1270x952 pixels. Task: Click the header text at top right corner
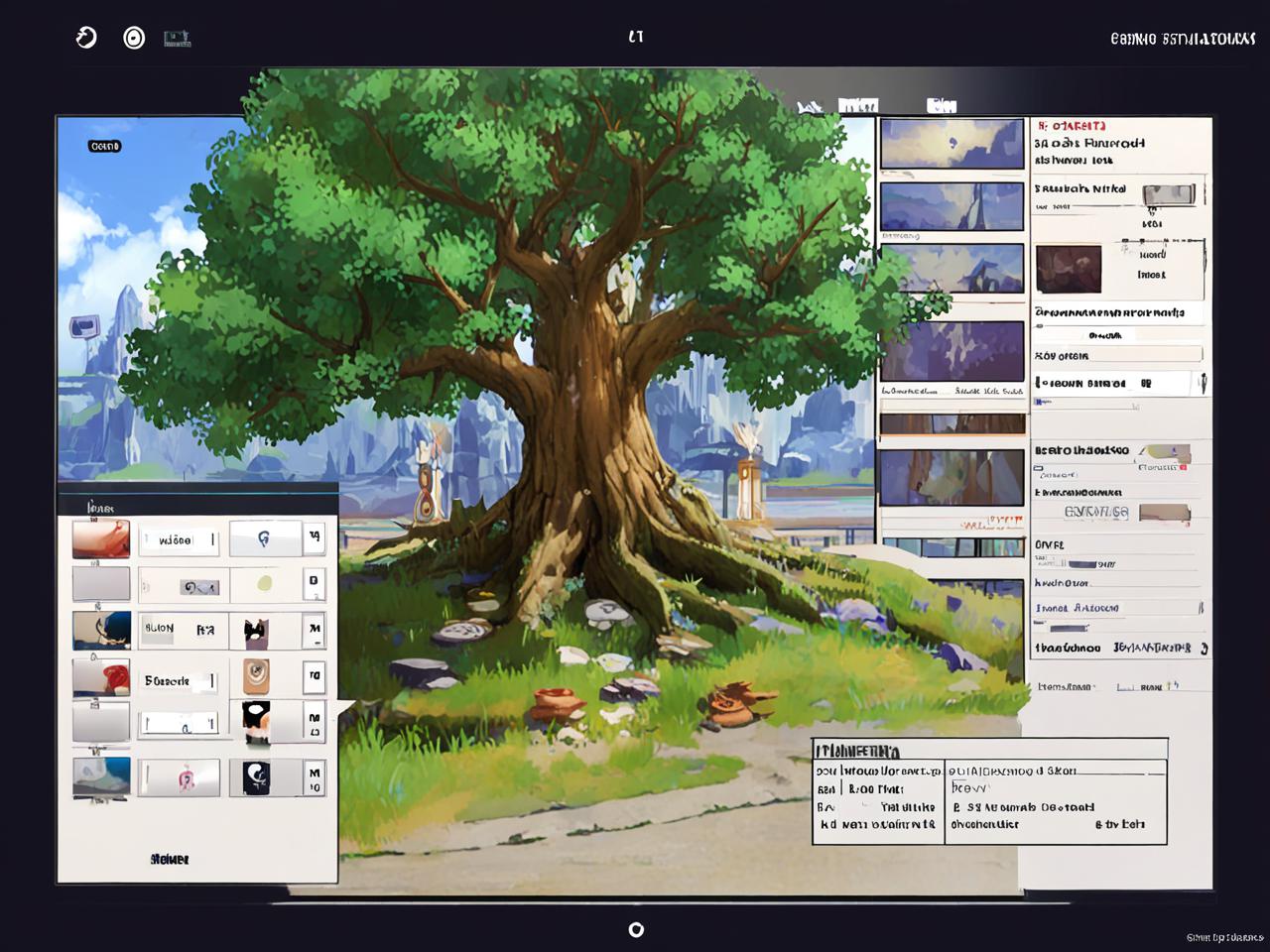tap(1183, 39)
